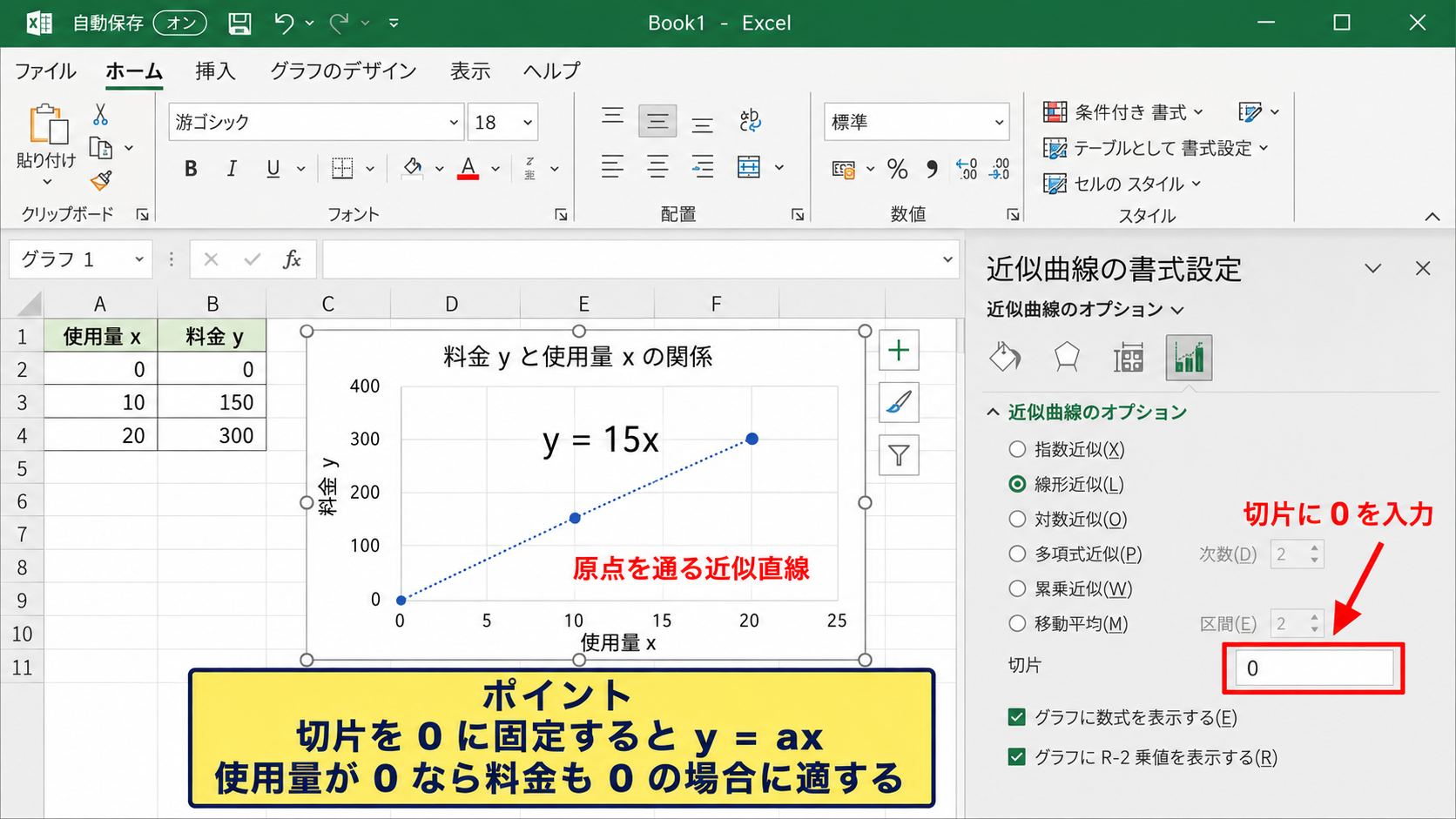Image resolution: width=1456 pixels, height=819 pixels.
Task: Switch to グラフのデザイン tab
Action: [343, 71]
